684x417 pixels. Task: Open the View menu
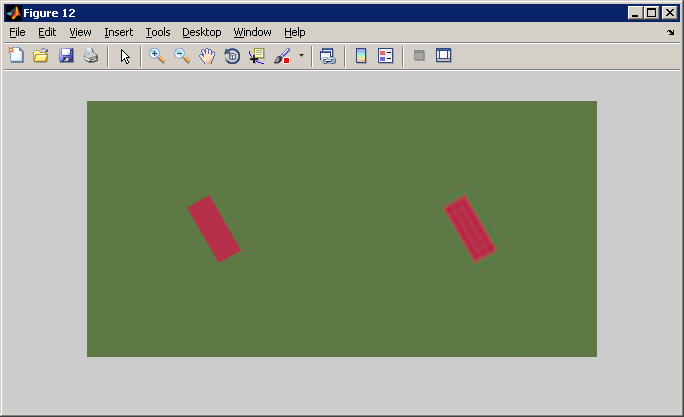tap(80, 32)
